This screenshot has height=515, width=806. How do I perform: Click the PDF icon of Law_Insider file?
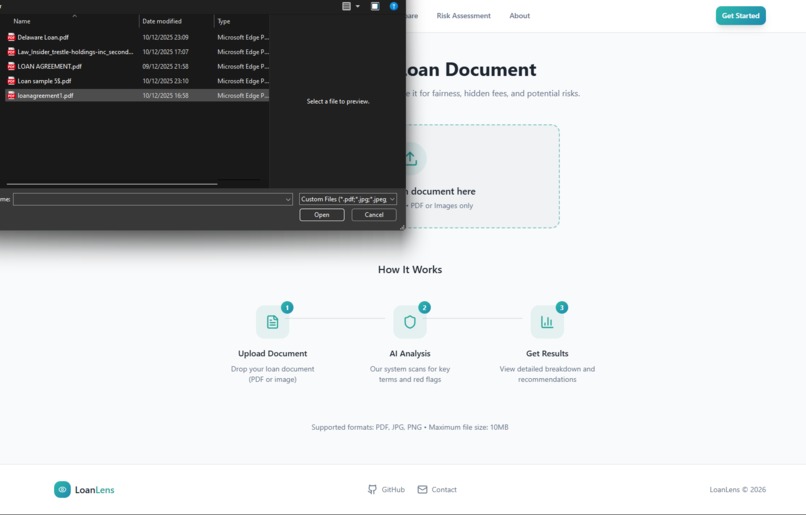(11, 51)
